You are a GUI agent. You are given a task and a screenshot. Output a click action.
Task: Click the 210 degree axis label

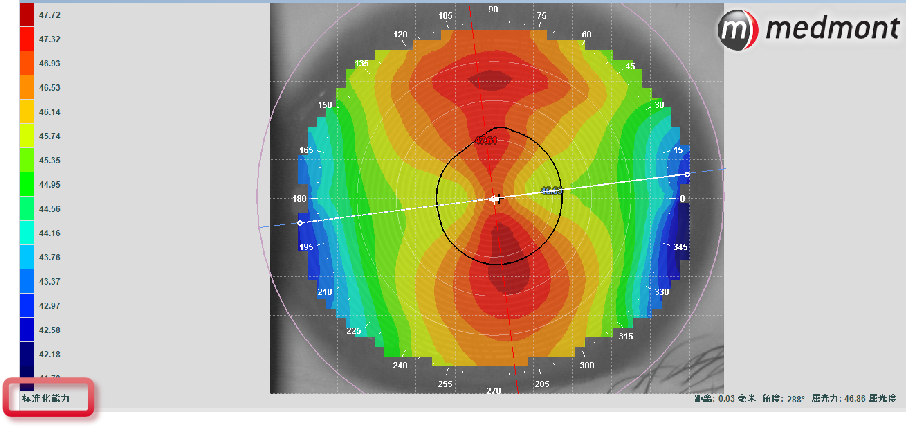point(325,293)
